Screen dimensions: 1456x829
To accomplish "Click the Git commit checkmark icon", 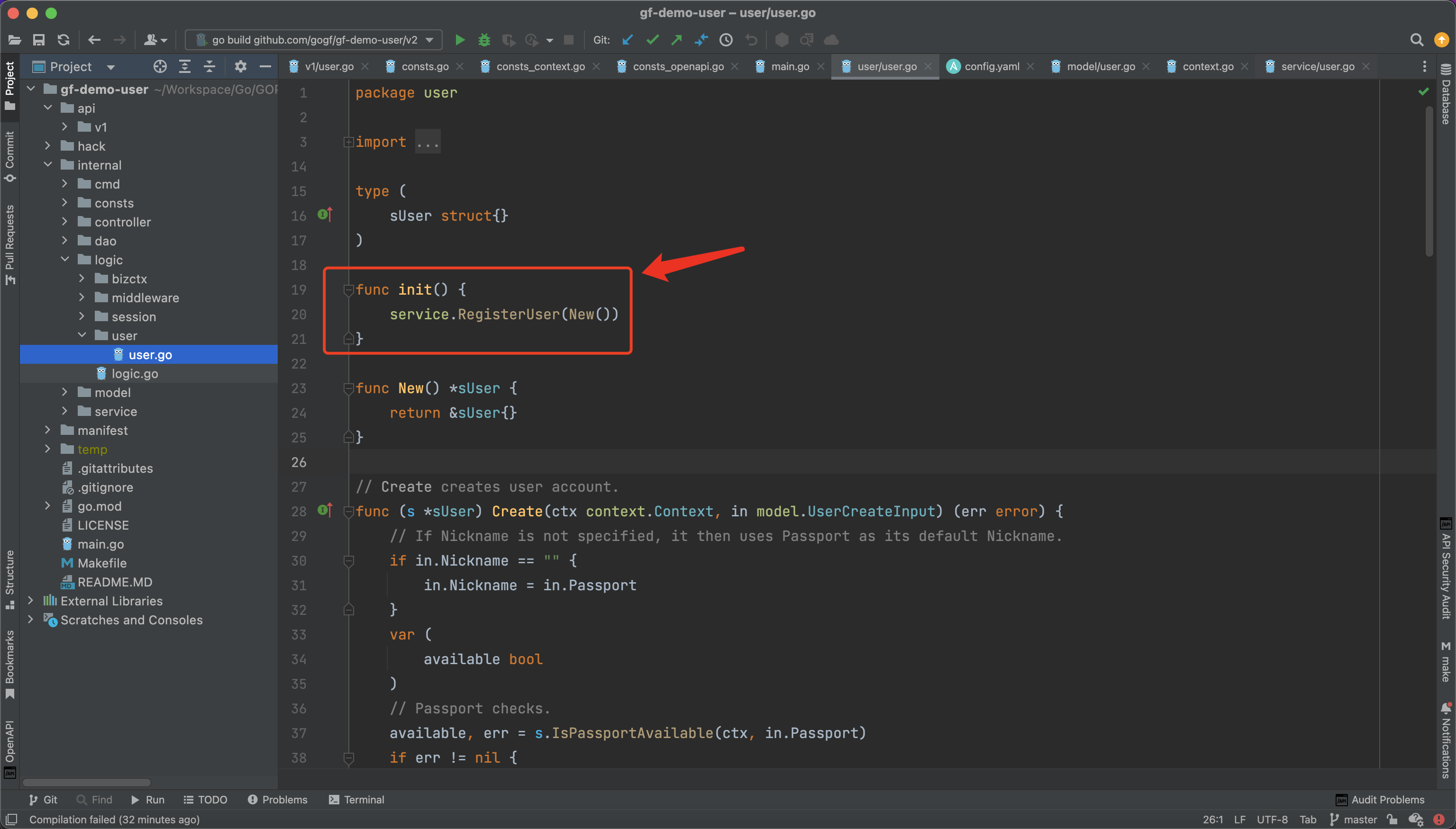I will tap(653, 40).
